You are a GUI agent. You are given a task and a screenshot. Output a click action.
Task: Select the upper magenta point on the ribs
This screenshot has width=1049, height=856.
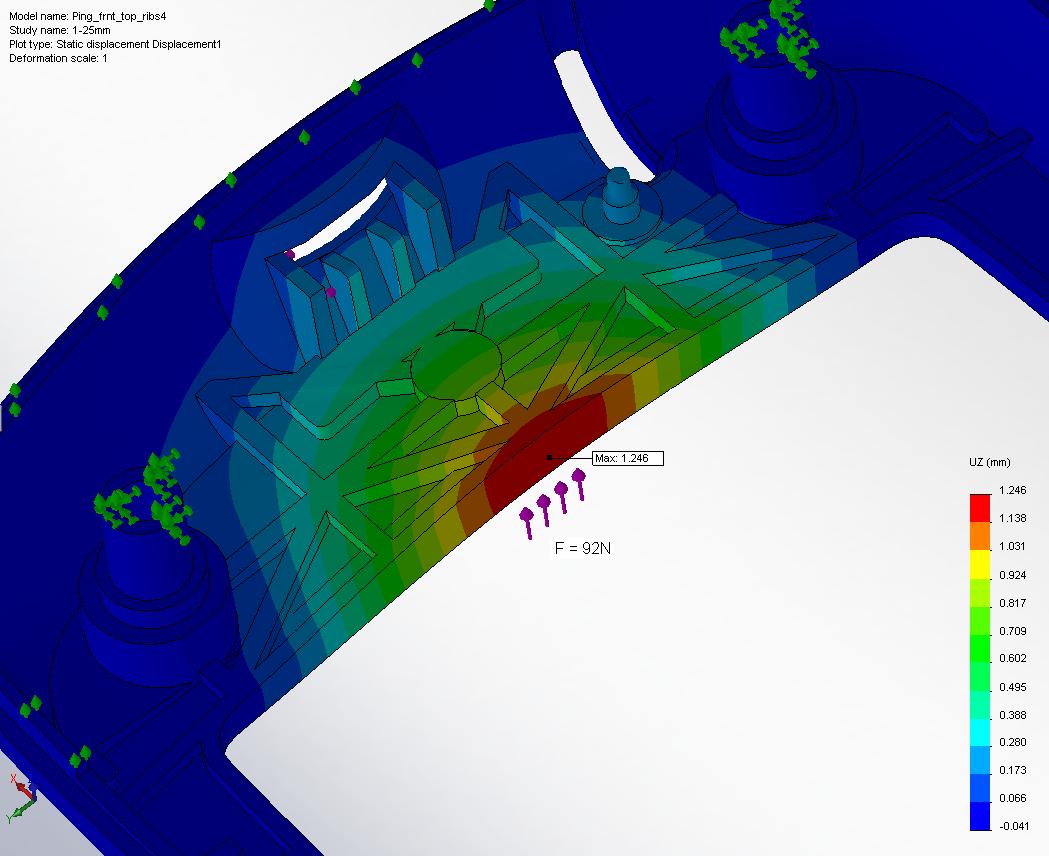click(290, 254)
